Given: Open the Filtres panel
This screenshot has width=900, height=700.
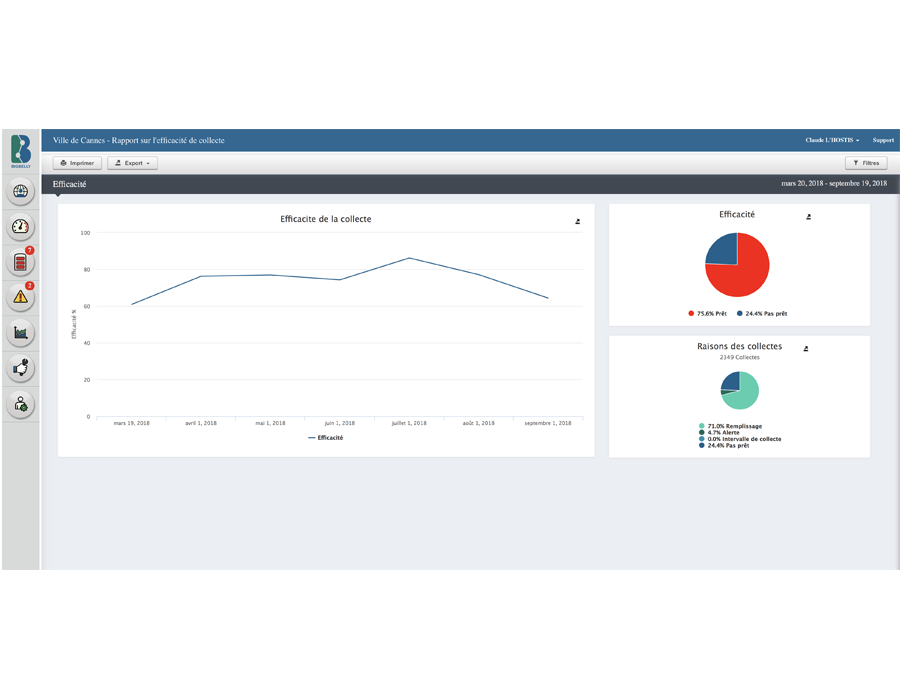Looking at the screenshot, I should tap(865, 163).
